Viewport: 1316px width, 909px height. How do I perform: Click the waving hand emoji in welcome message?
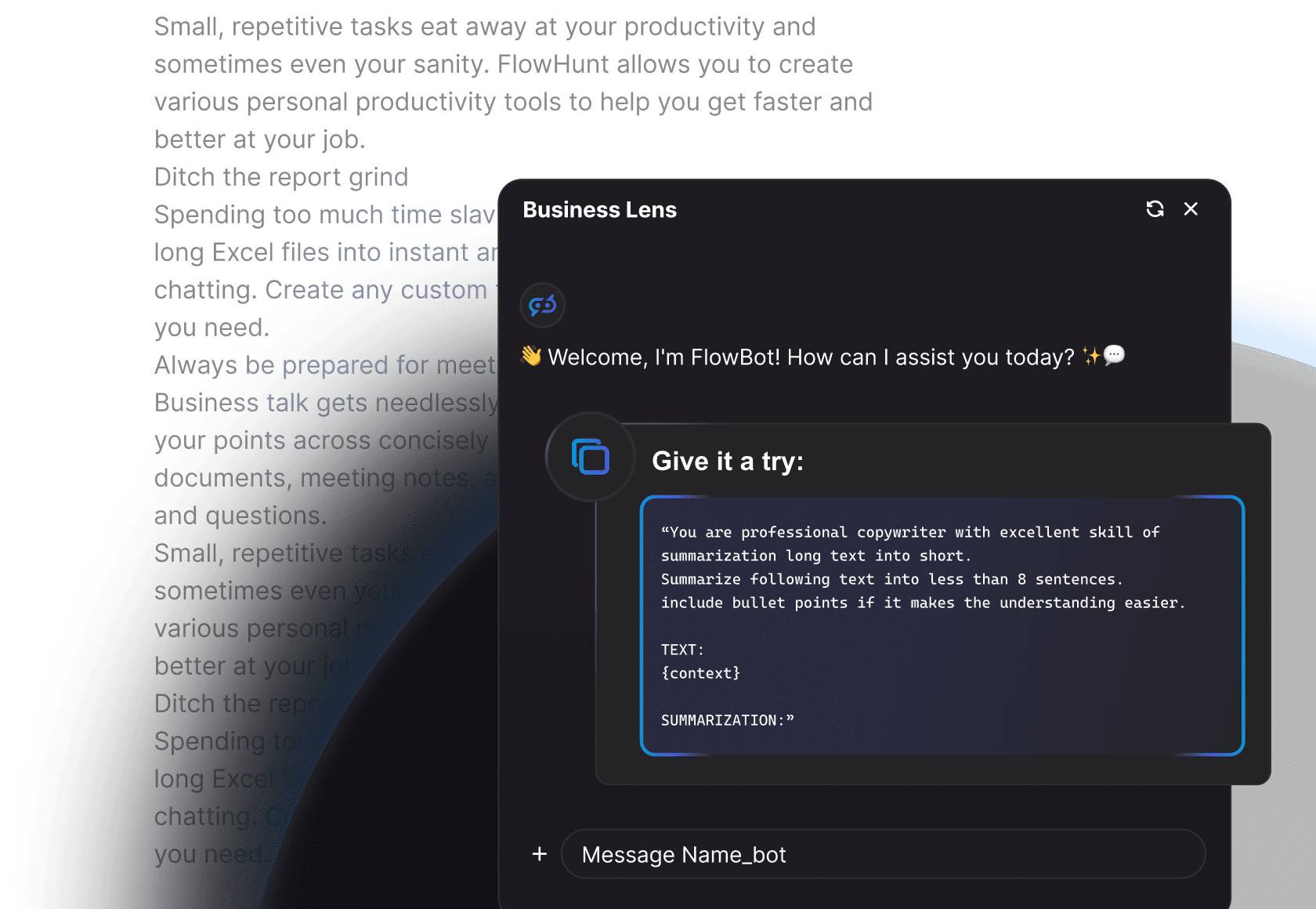point(532,357)
